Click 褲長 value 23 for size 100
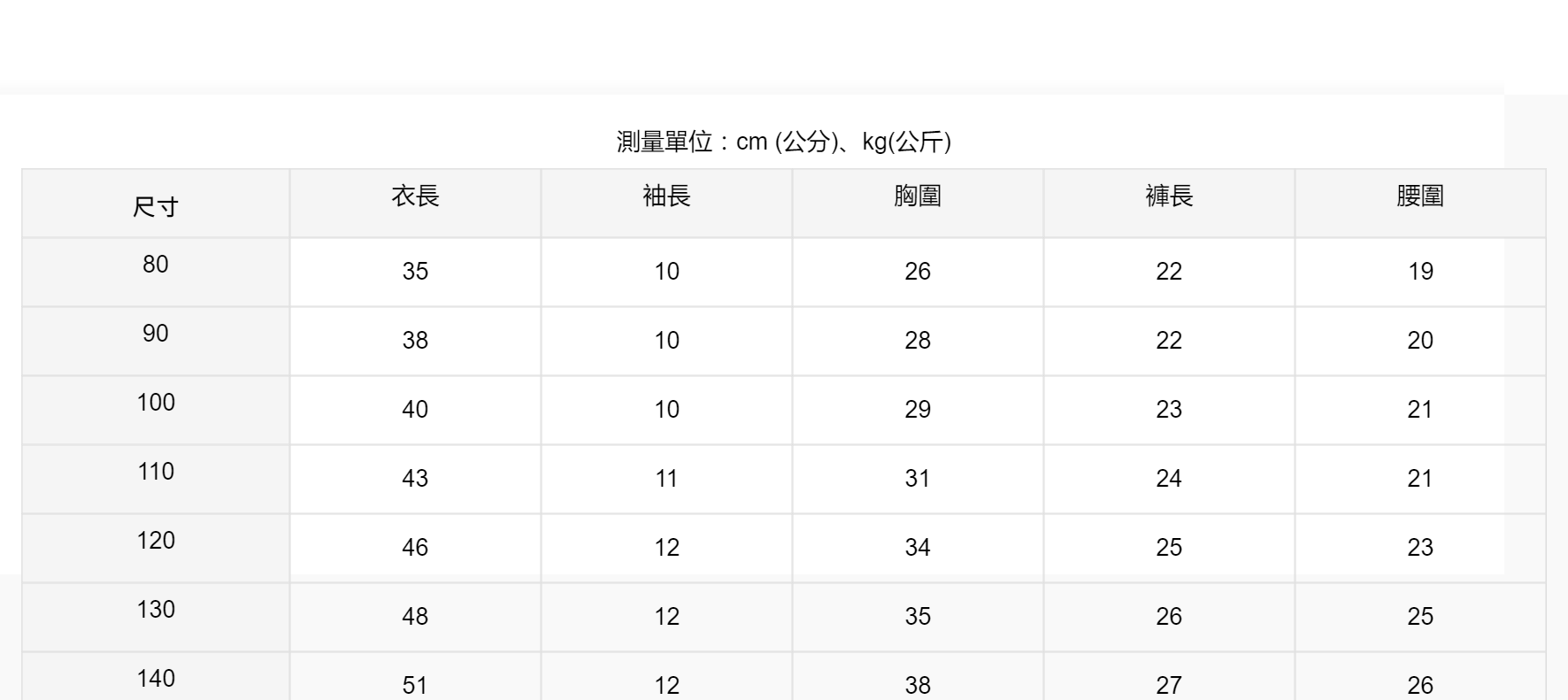 [x=1169, y=409]
